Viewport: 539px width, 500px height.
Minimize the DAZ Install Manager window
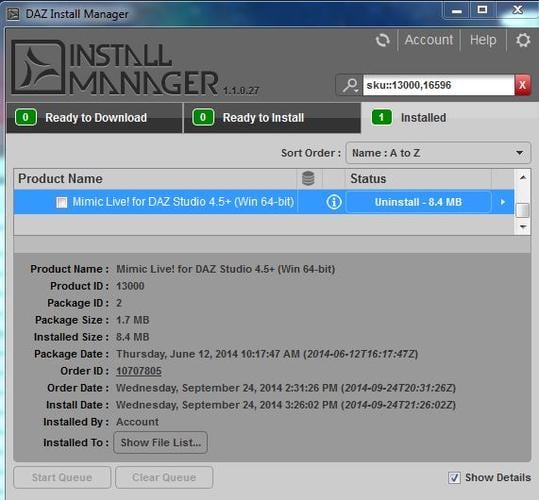(456, 11)
